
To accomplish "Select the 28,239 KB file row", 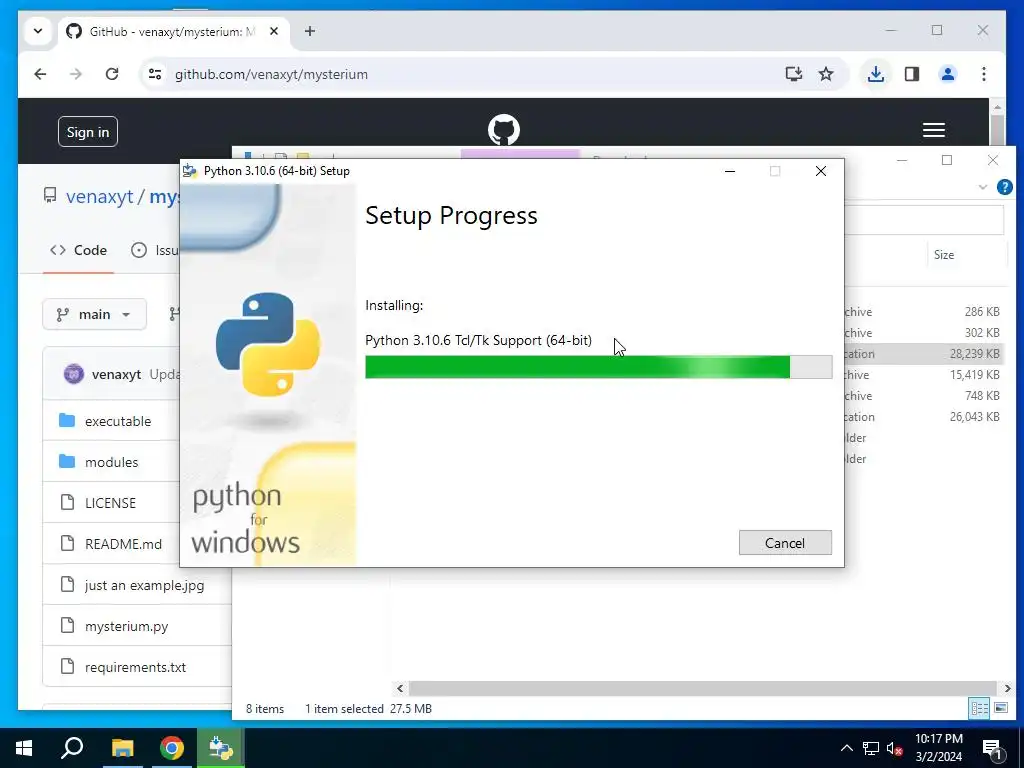I will 924,354.
